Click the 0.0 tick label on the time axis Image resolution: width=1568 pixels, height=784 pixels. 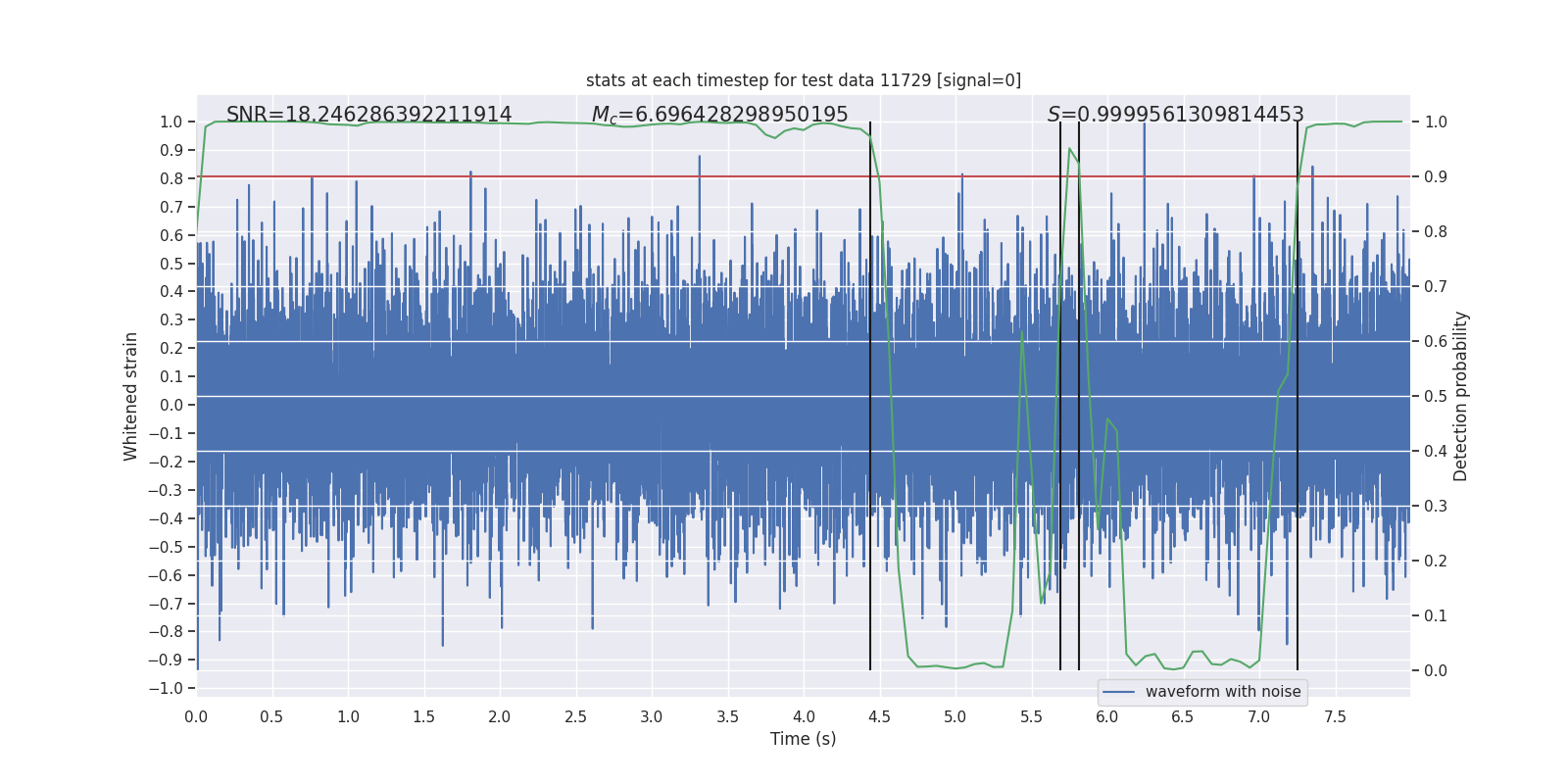tap(196, 717)
